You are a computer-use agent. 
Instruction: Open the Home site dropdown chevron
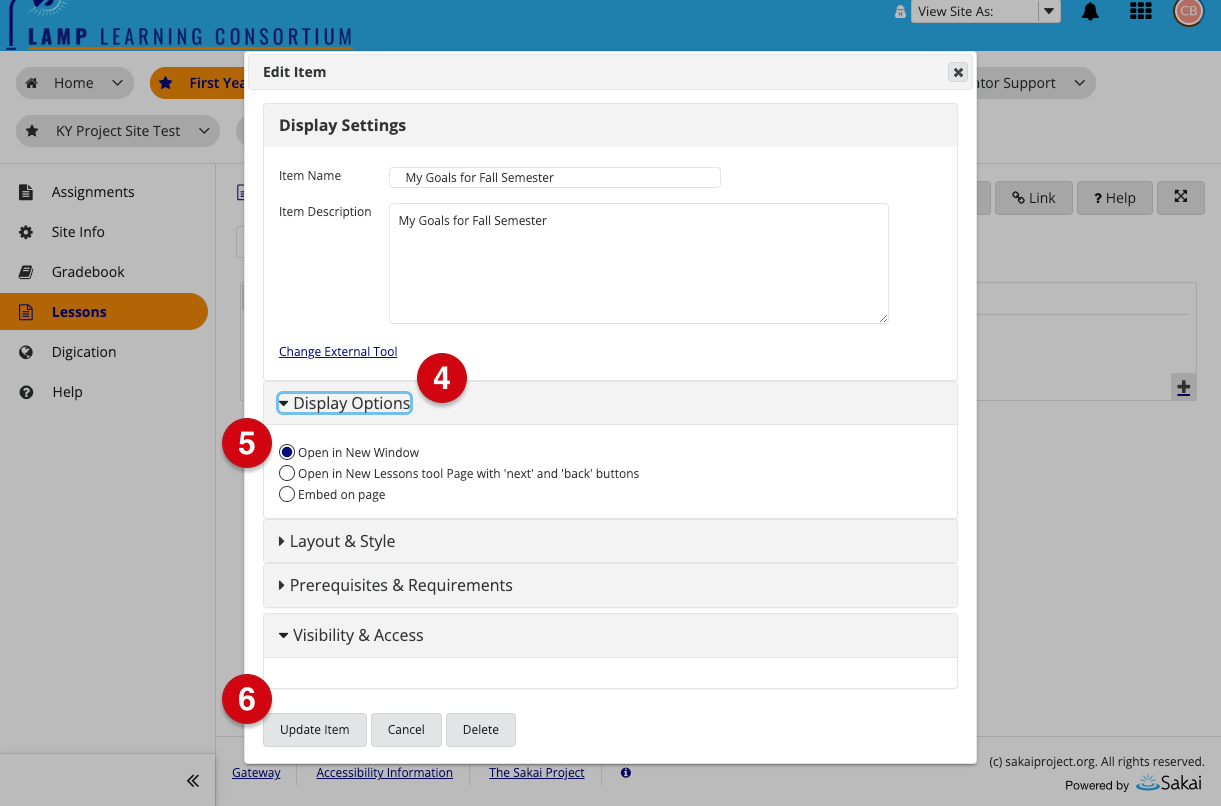click(x=118, y=83)
